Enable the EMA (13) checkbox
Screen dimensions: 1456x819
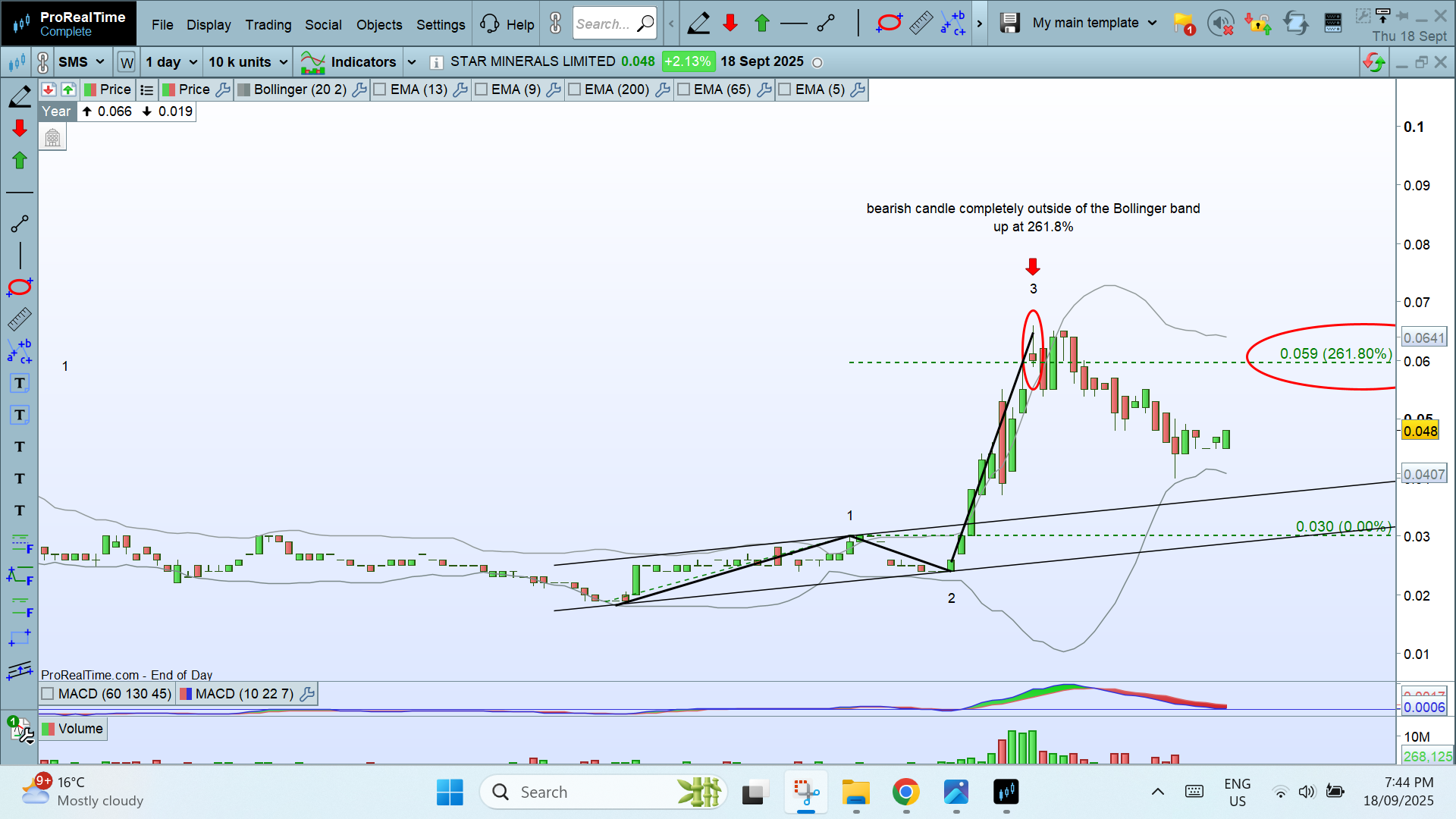(x=380, y=89)
